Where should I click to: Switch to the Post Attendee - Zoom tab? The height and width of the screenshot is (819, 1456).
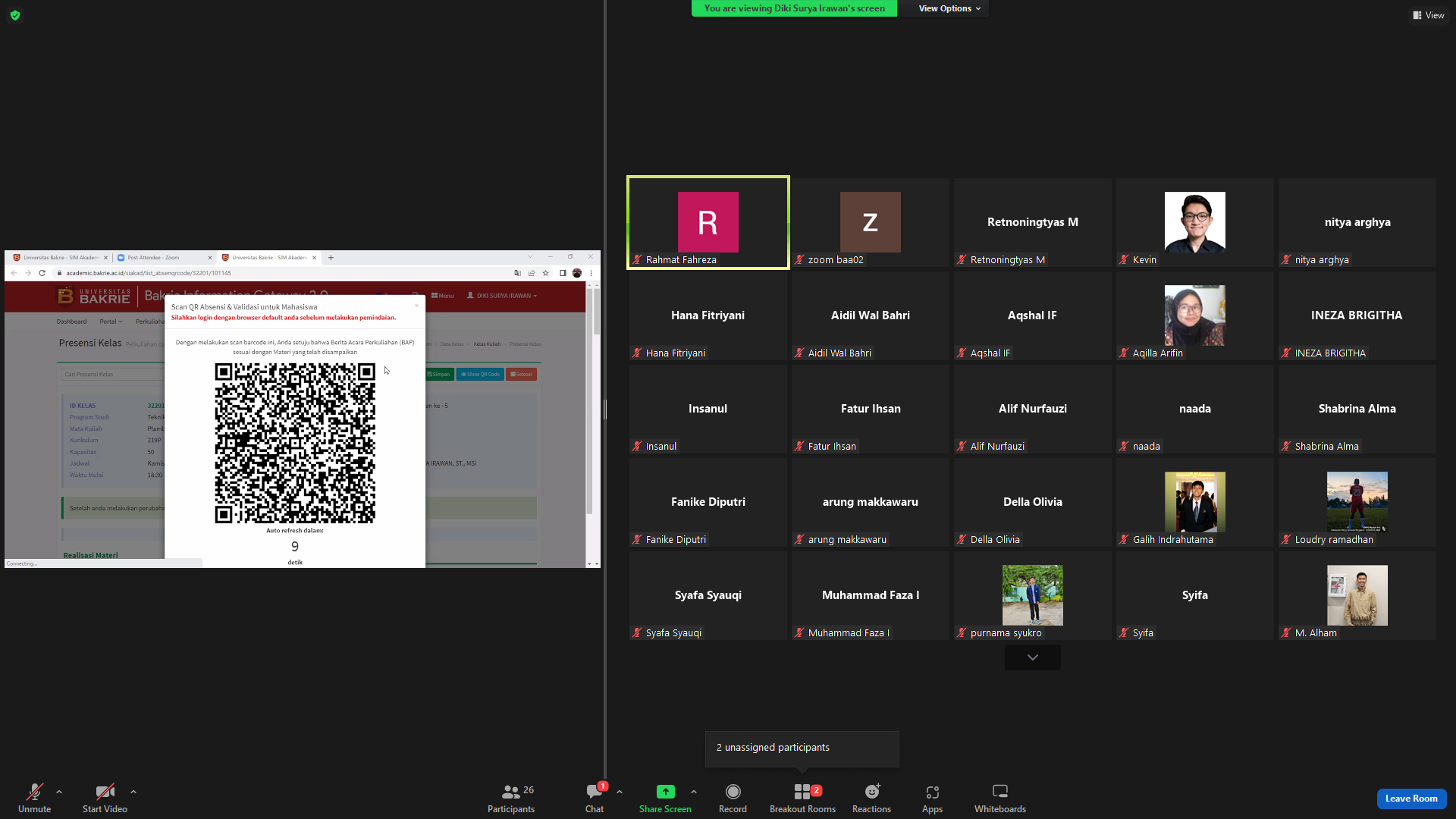(165, 258)
